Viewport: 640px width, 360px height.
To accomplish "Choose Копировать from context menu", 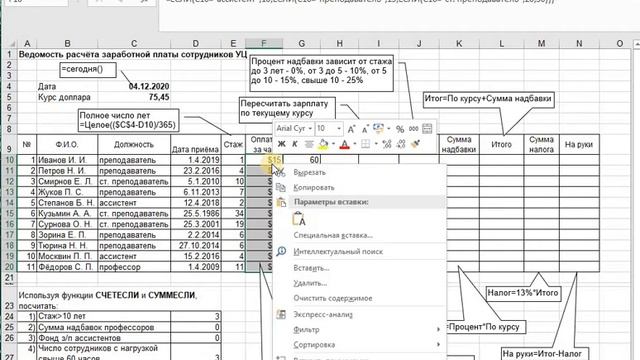I will click(x=359, y=188).
